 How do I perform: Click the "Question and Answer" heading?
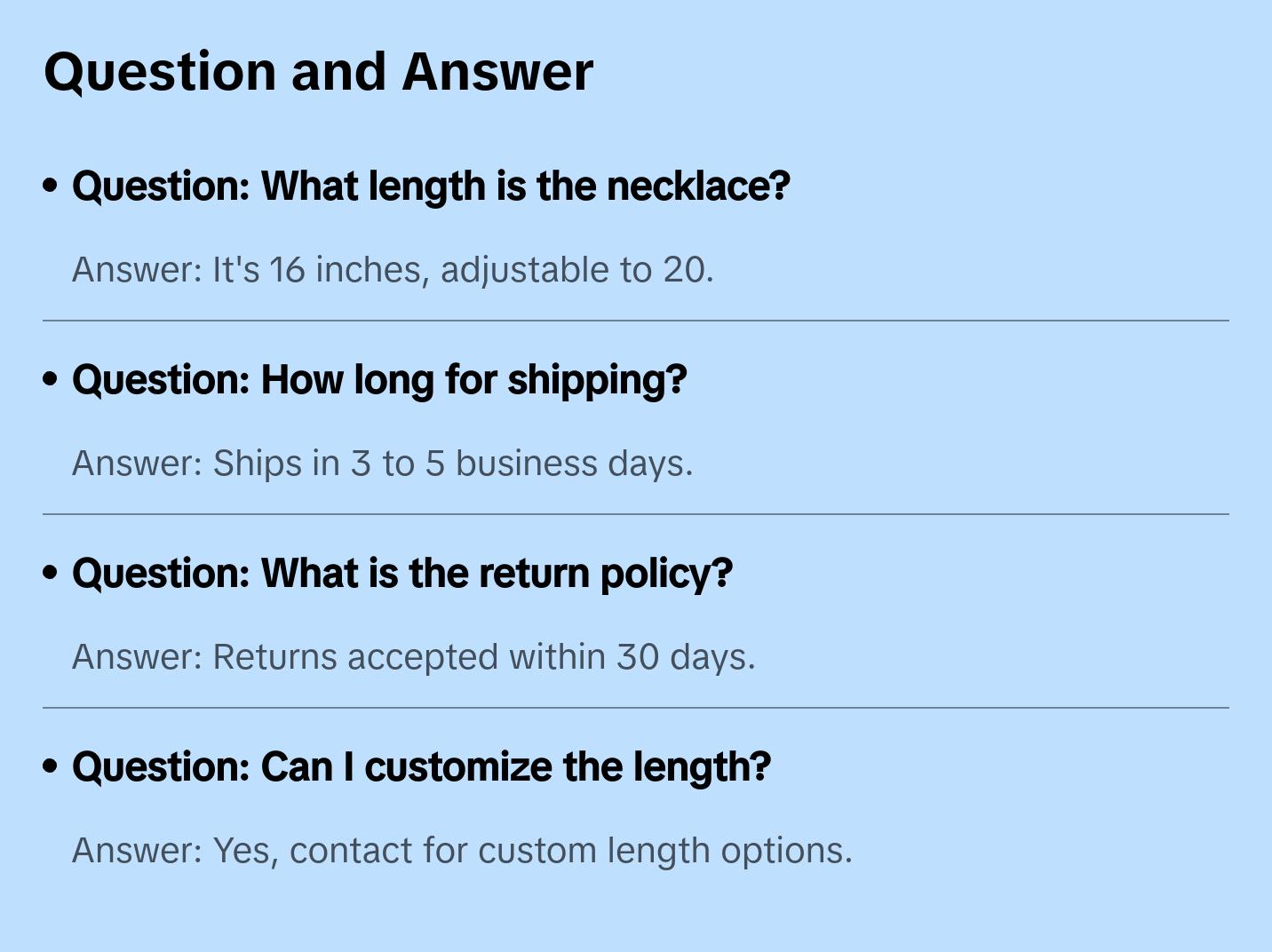318,71
